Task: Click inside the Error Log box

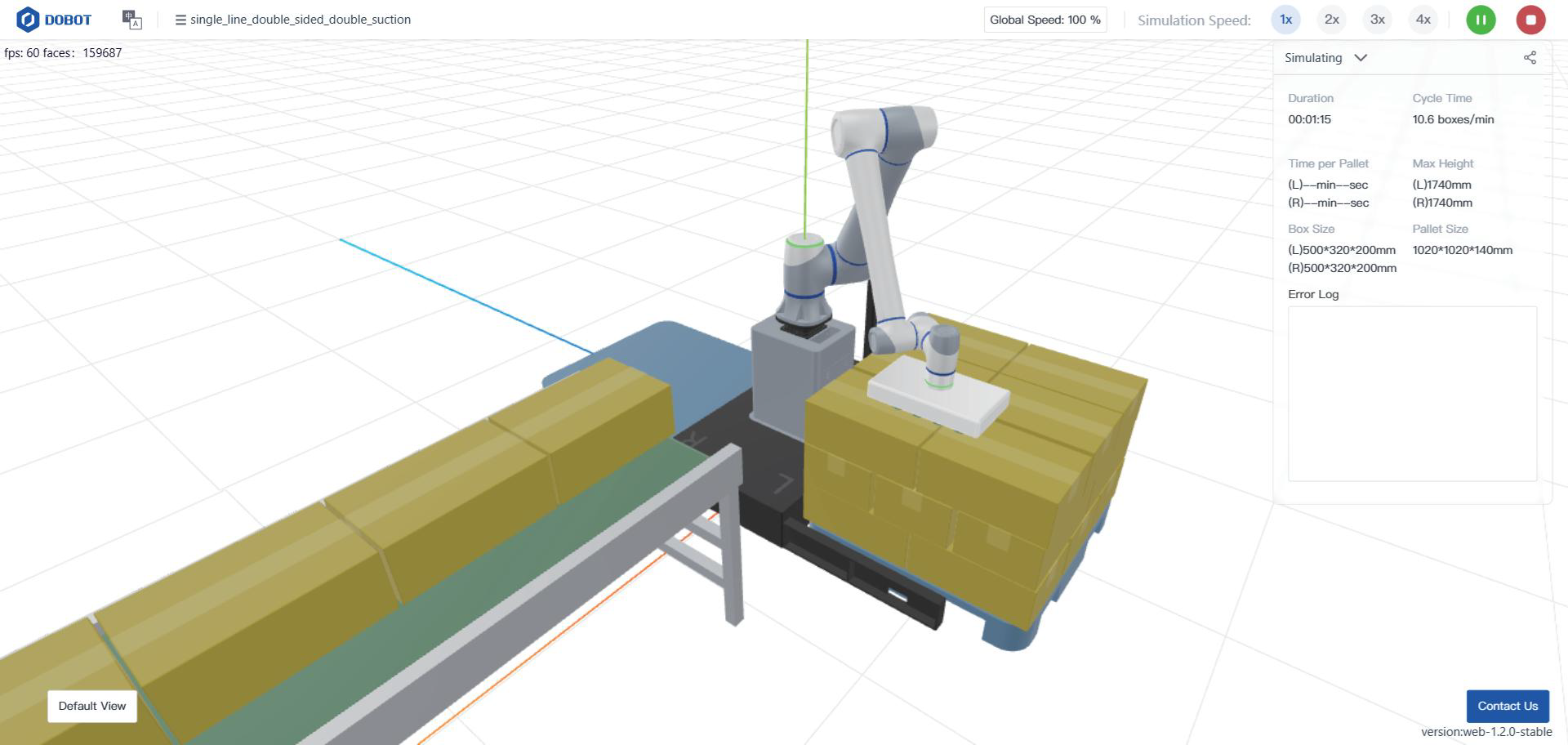Action: click(x=1412, y=394)
